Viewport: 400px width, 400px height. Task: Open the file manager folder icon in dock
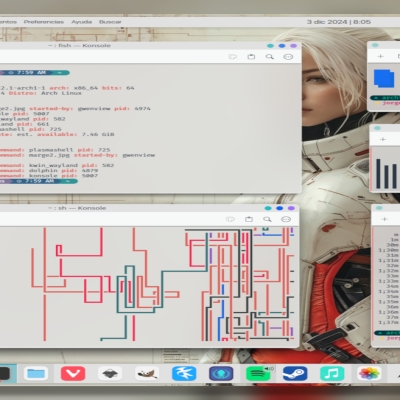pos(36,374)
